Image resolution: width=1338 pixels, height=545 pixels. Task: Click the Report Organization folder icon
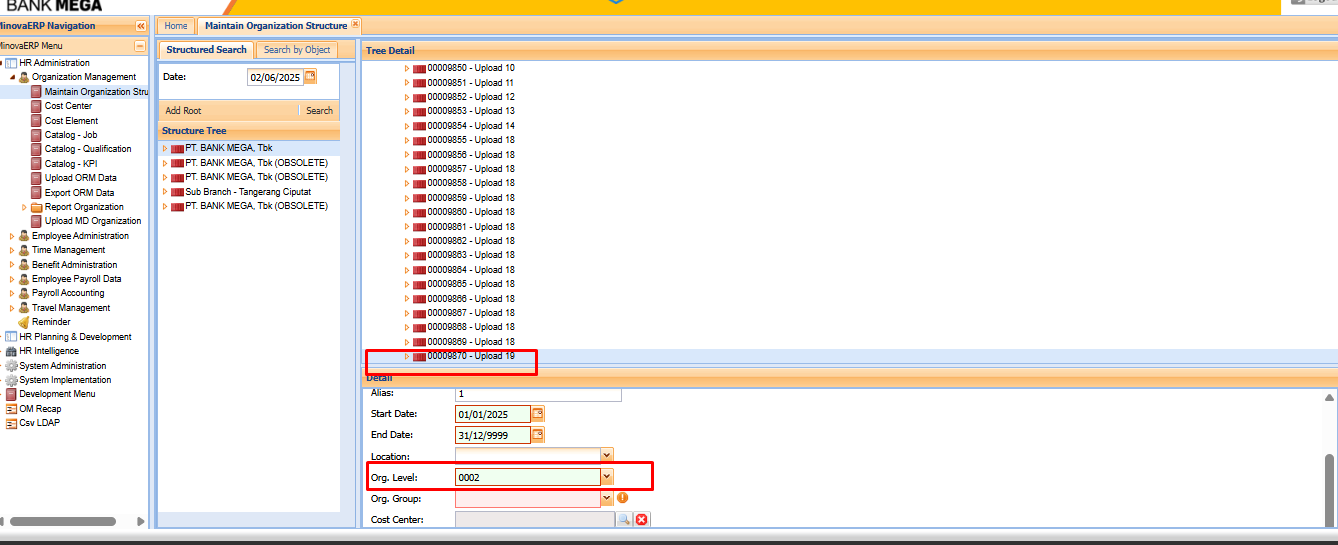pos(36,207)
